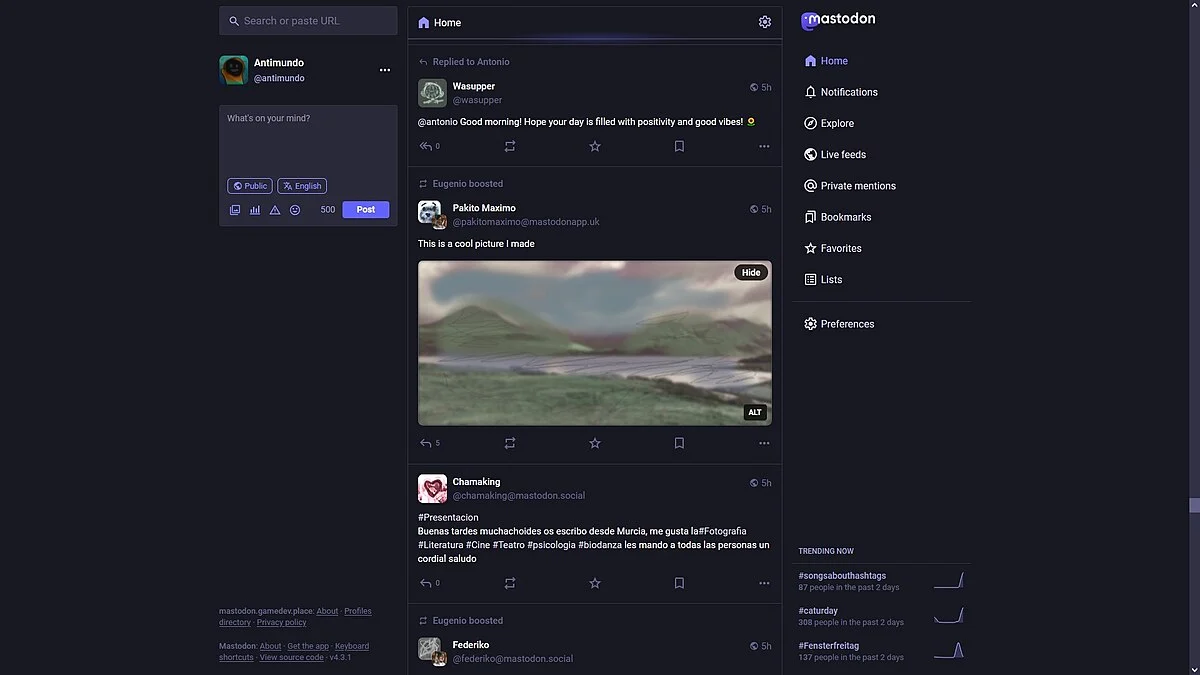Open Home column settings icon
This screenshot has height=675, width=1200.
click(765, 22)
